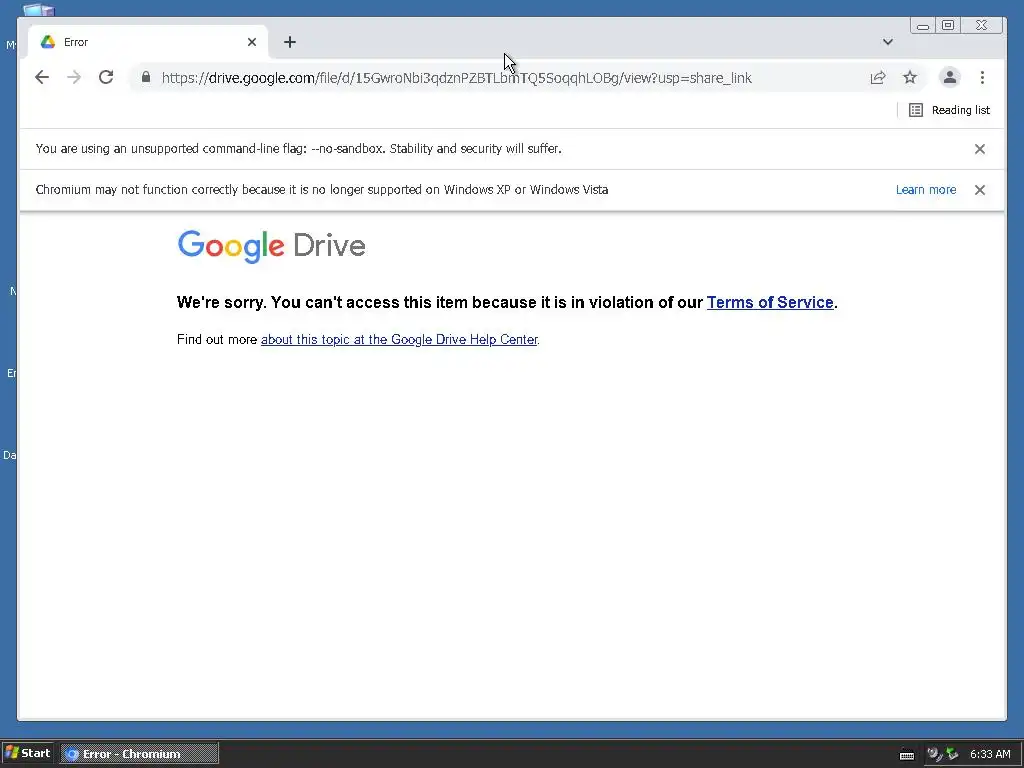Go back to the previous page
This screenshot has width=1024, height=768.
click(42, 78)
